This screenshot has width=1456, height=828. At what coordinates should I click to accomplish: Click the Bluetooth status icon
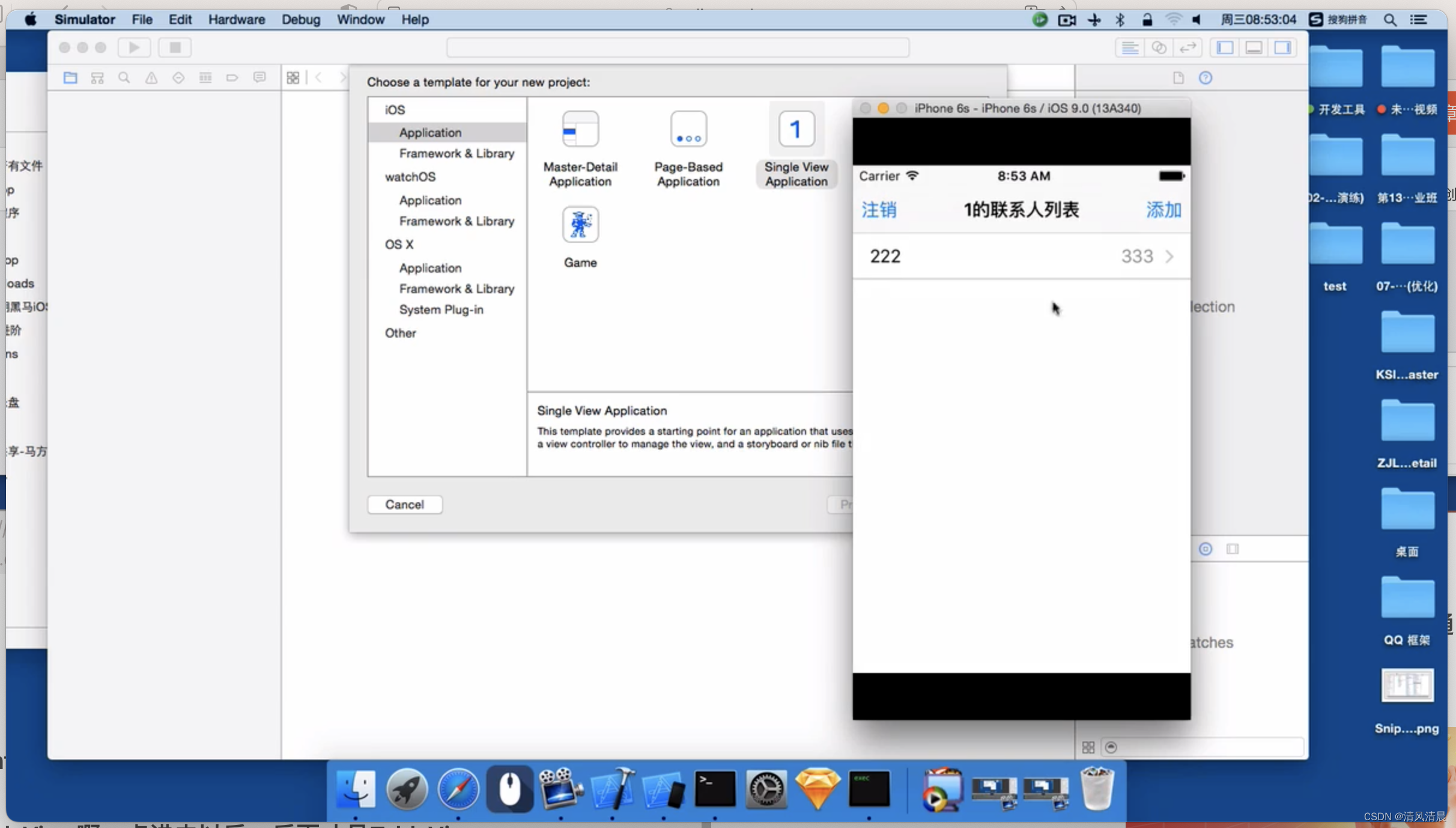tap(1120, 20)
